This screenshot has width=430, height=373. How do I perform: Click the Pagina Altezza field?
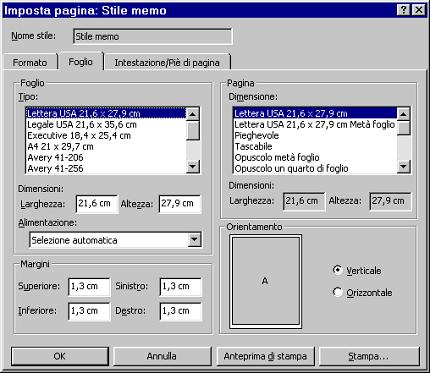(x=390, y=201)
